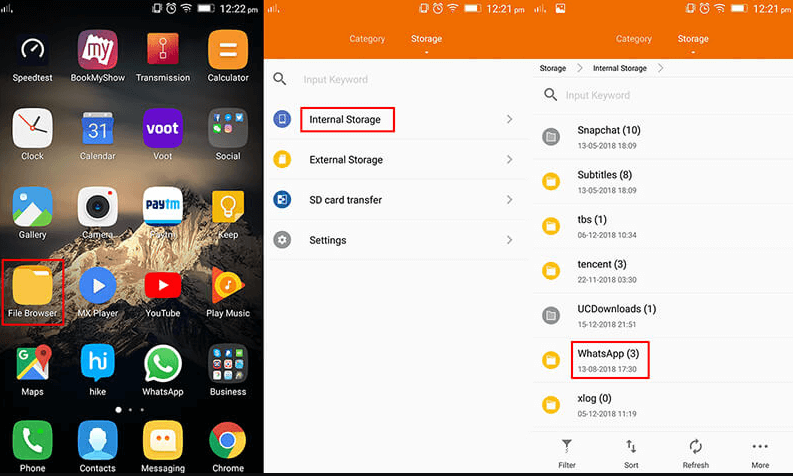The height and width of the screenshot is (476, 793).
Task: Open the Calendar app showing 31
Action: click(x=98, y=129)
